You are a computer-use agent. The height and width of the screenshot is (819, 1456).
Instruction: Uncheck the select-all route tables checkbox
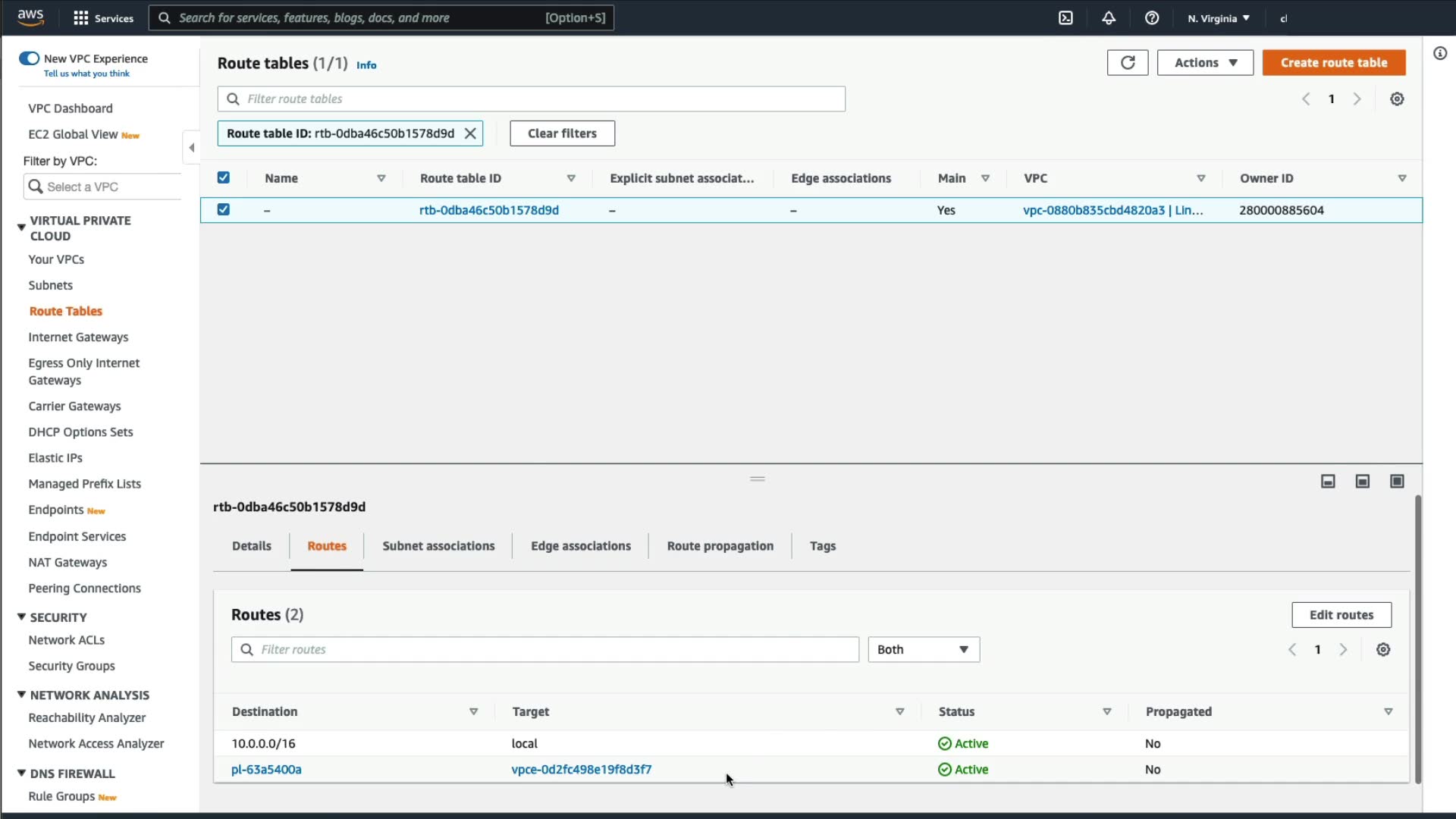point(224,178)
